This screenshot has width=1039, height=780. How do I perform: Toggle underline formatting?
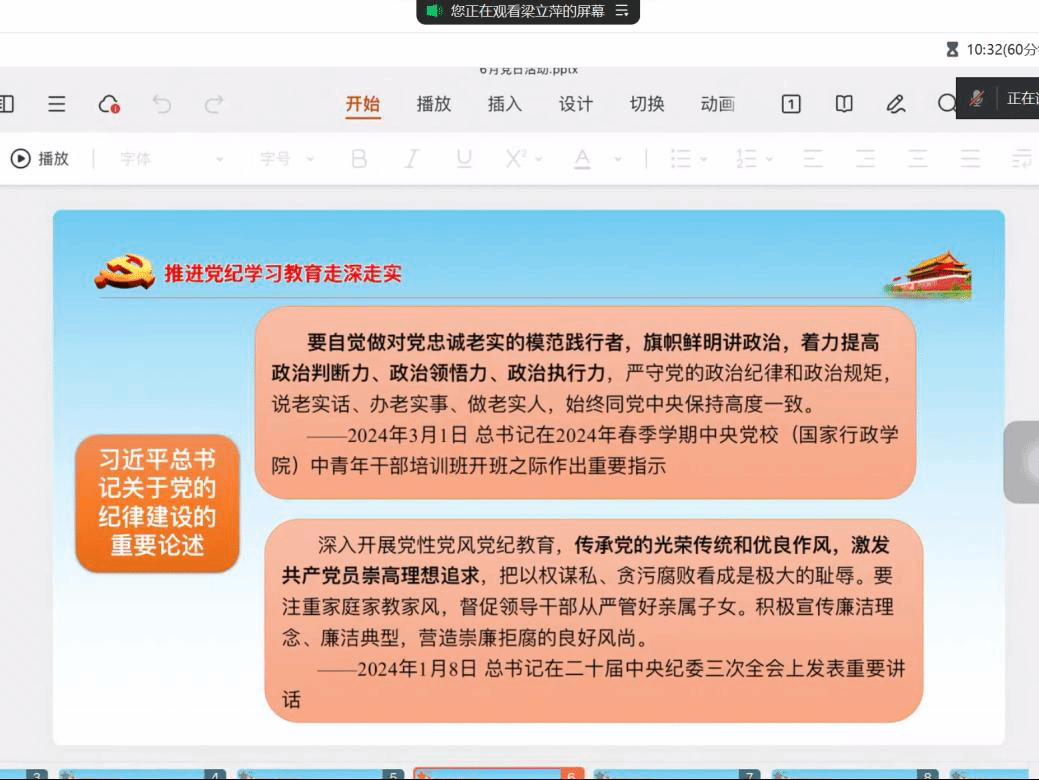tap(464, 159)
